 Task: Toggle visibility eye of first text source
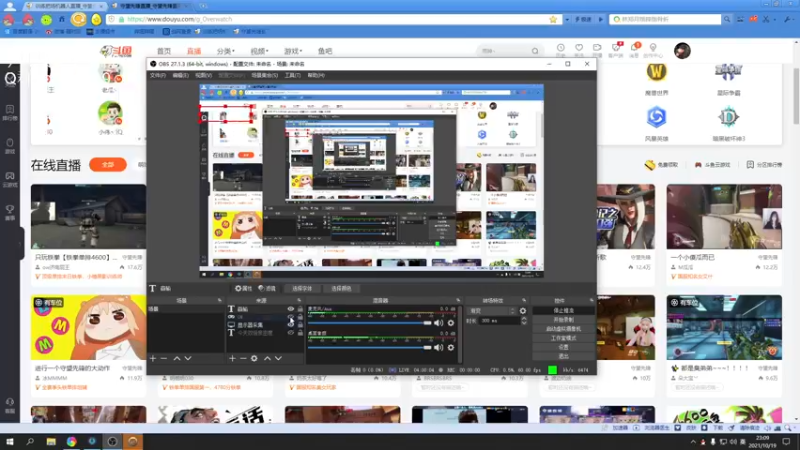tap(291, 309)
